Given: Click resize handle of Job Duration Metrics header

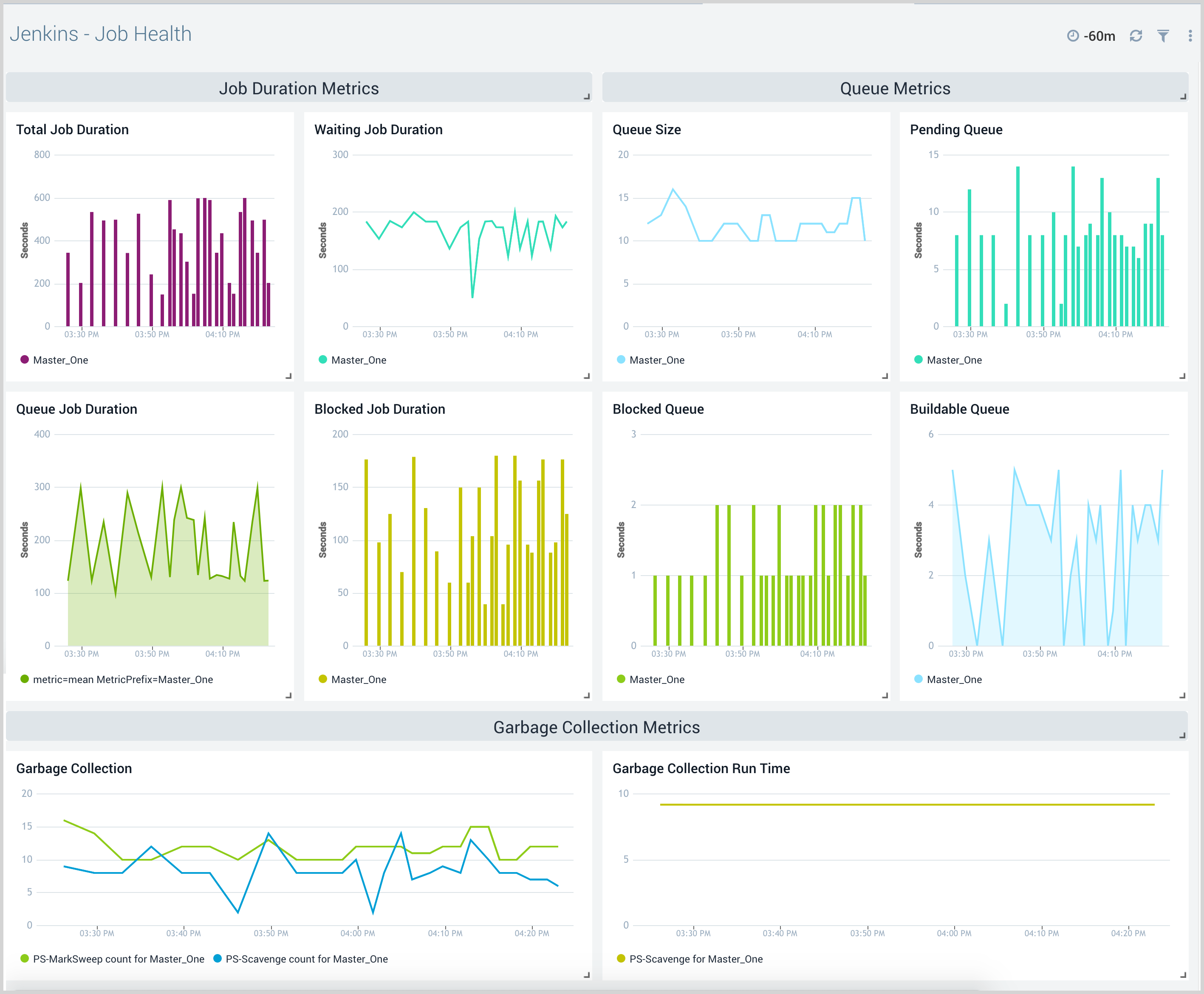Looking at the screenshot, I should click(x=586, y=97).
